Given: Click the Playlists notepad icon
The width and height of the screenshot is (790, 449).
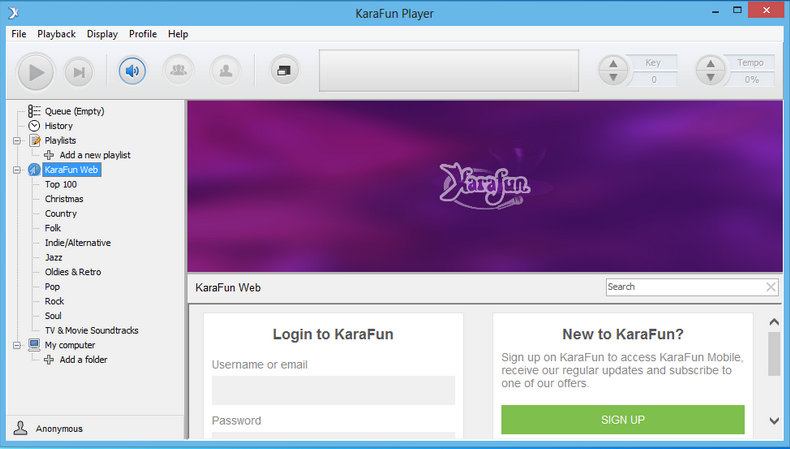Looking at the screenshot, I should (35, 140).
